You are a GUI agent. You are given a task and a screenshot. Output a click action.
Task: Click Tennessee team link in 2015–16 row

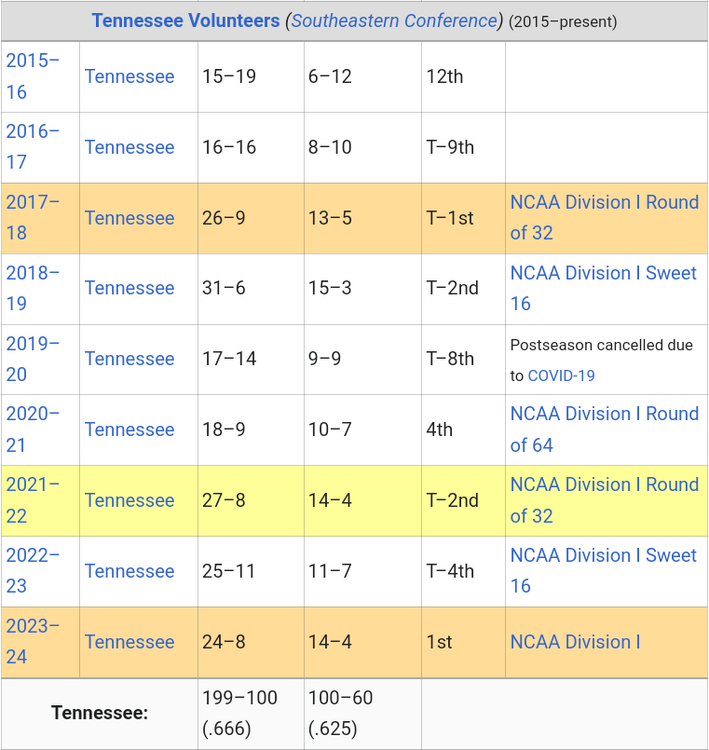point(129,77)
